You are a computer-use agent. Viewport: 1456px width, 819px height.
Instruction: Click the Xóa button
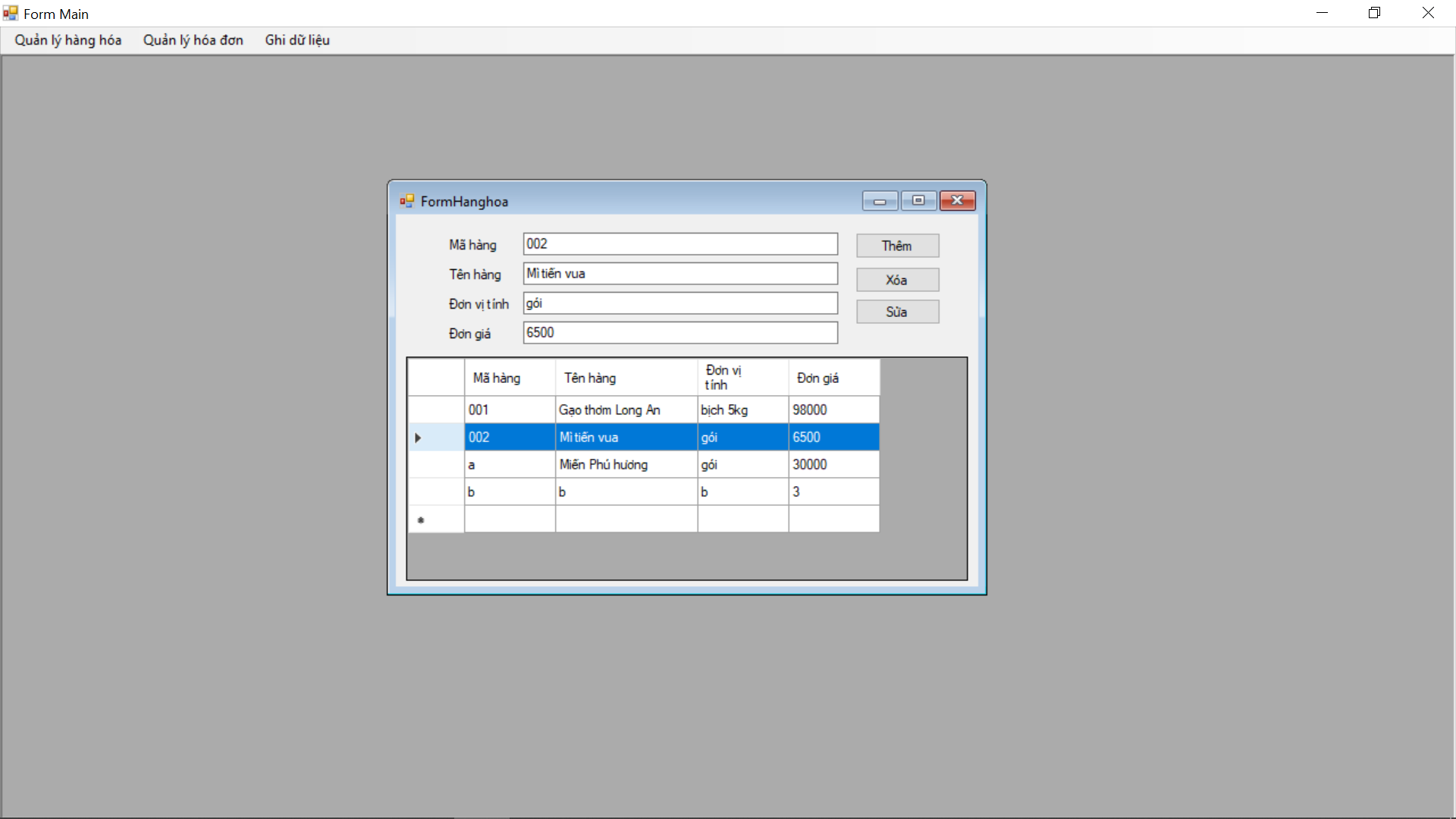pyautogui.click(x=898, y=280)
